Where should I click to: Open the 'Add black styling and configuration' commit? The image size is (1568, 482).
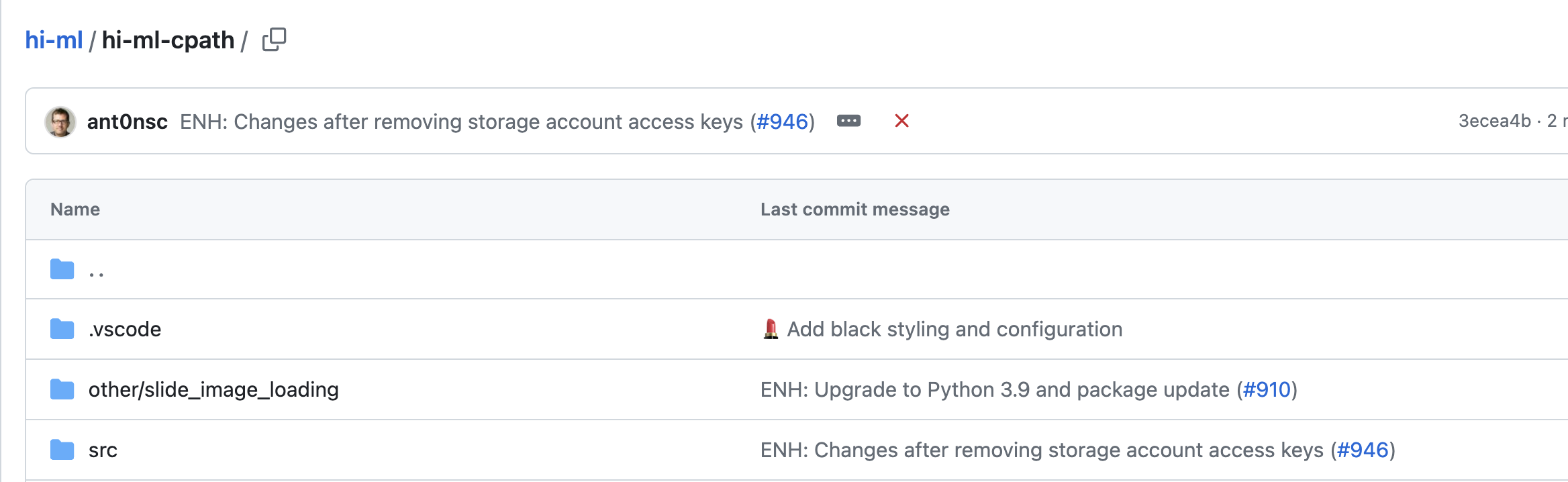pyautogui.click(x=954, y=329)
